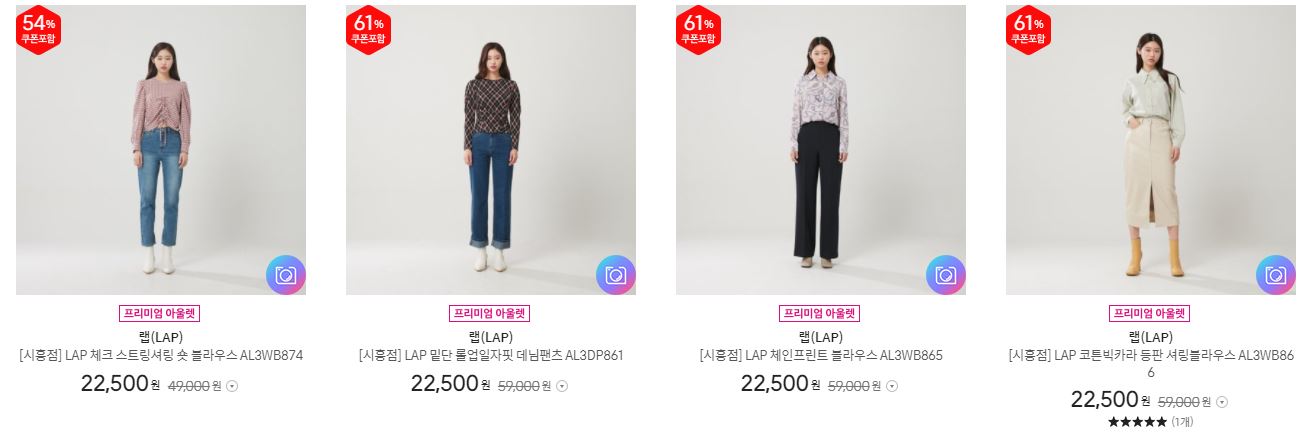The width and height of the screenshot is (1312, 442).
Task: Open LAP 밑단 롤업일자핏 데님팬츠 product link
Action: click(x=491, y=355)
